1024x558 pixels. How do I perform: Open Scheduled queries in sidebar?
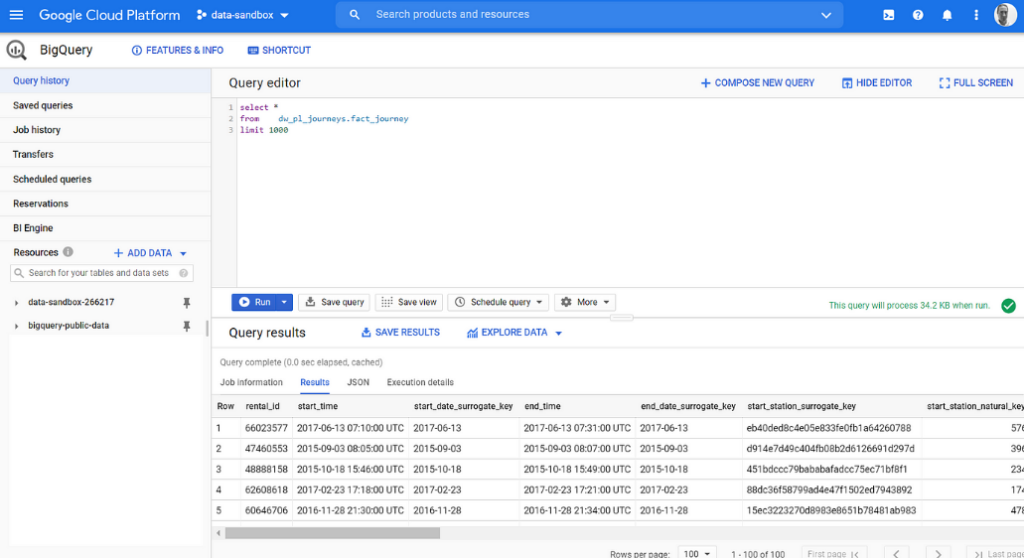click(105, 179)
